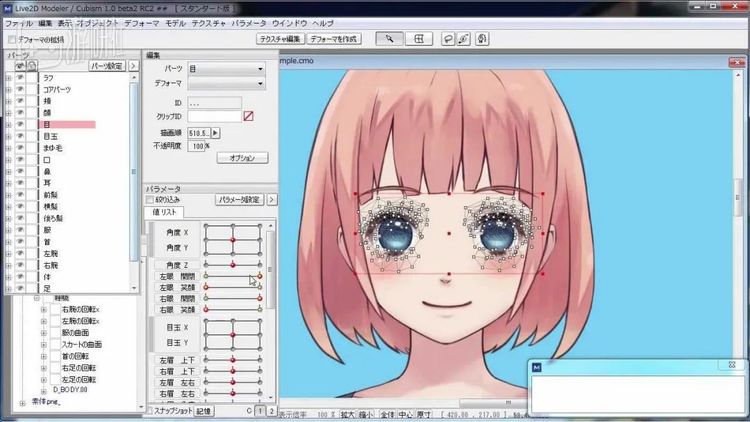Viewport: 750px width, 422px height.
Task: Select the lasso selection tool icon
Action: click(x=449, y=39)
